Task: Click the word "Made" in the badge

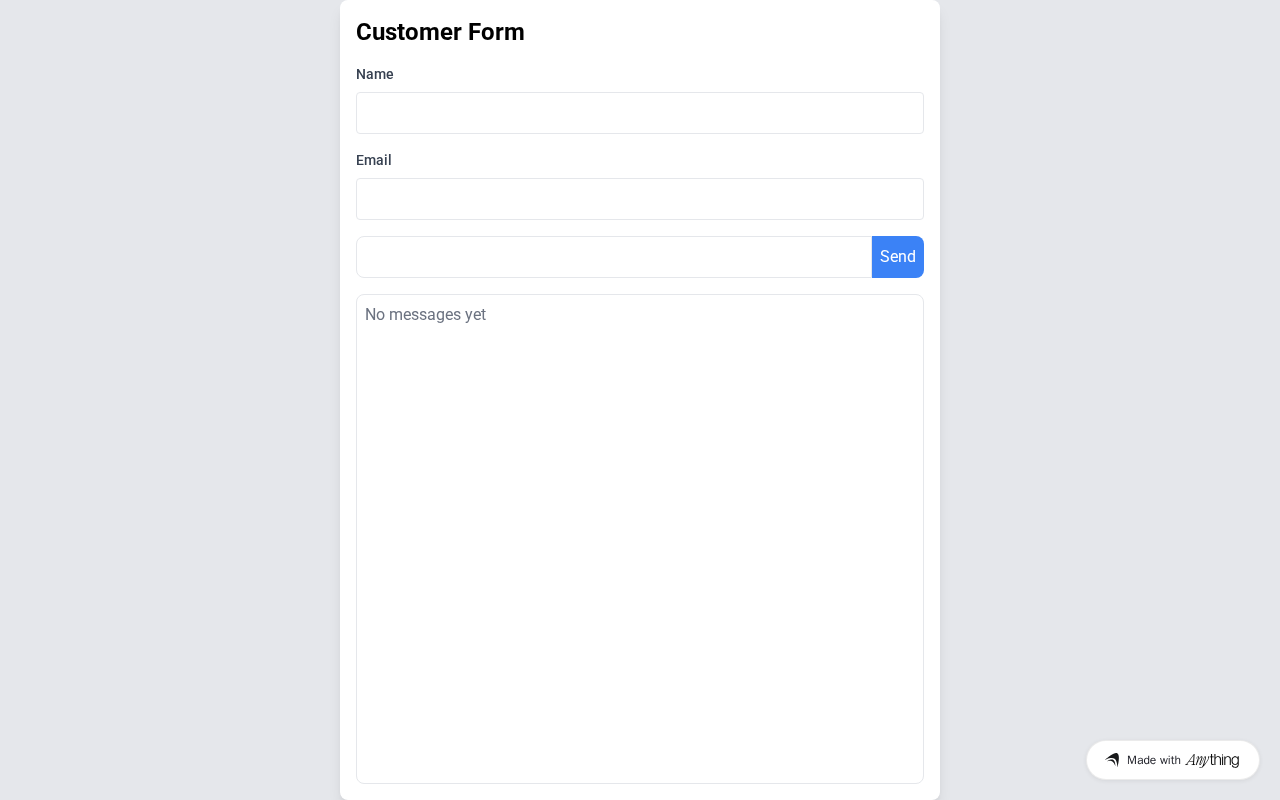Action: point(1141,760)
